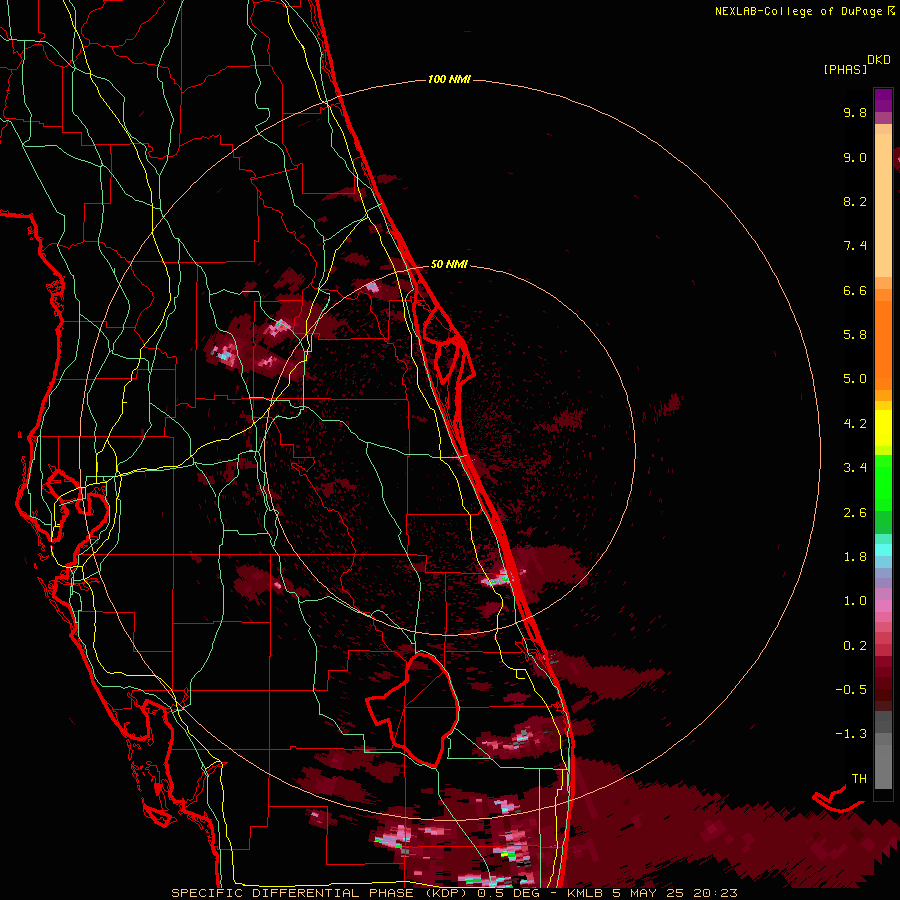Select the -0.5 scale value
Viewport: 900px width, 900px height.
click(x=851, y=690)
